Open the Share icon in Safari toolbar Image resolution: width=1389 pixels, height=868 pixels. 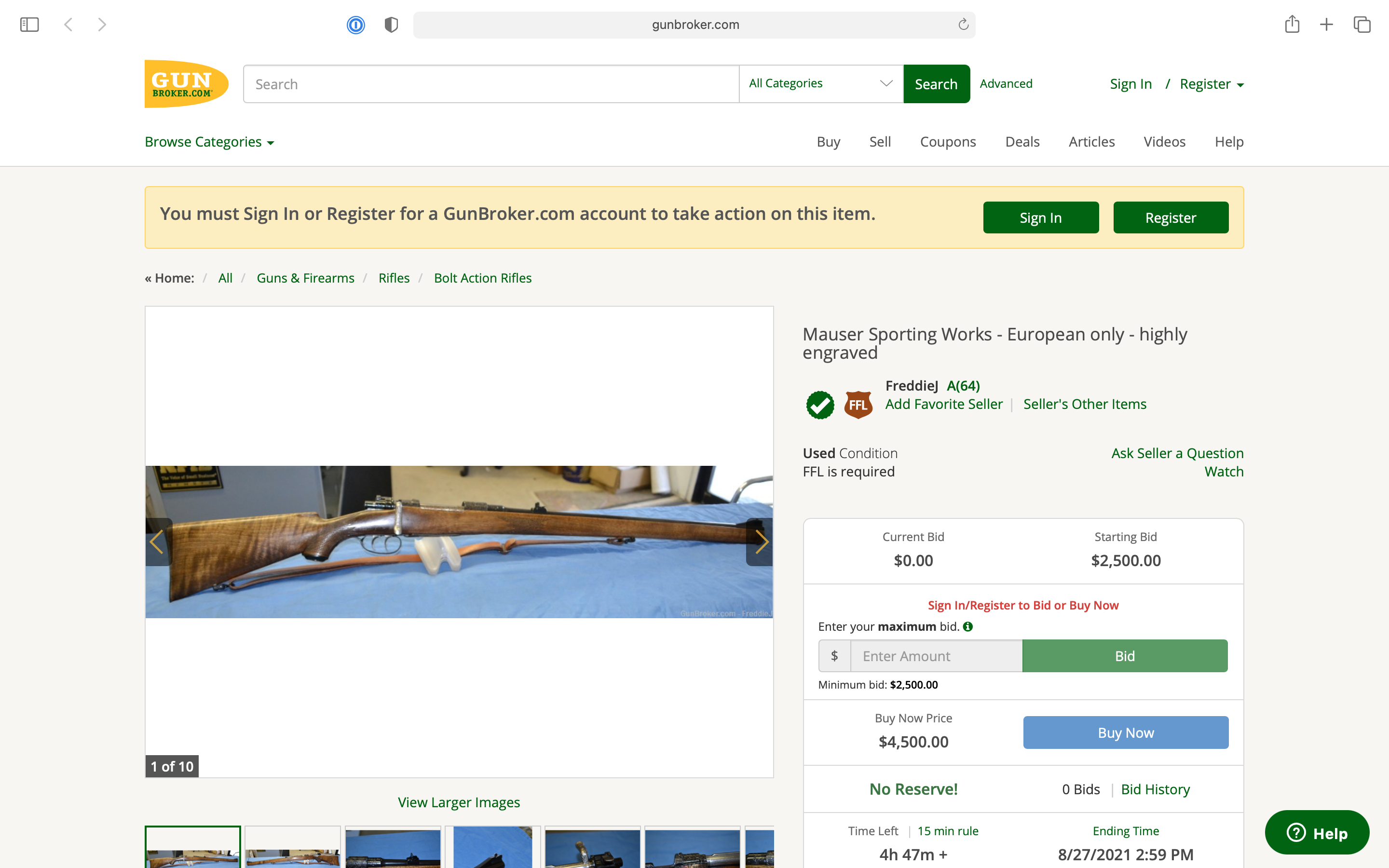[1292, 24]
